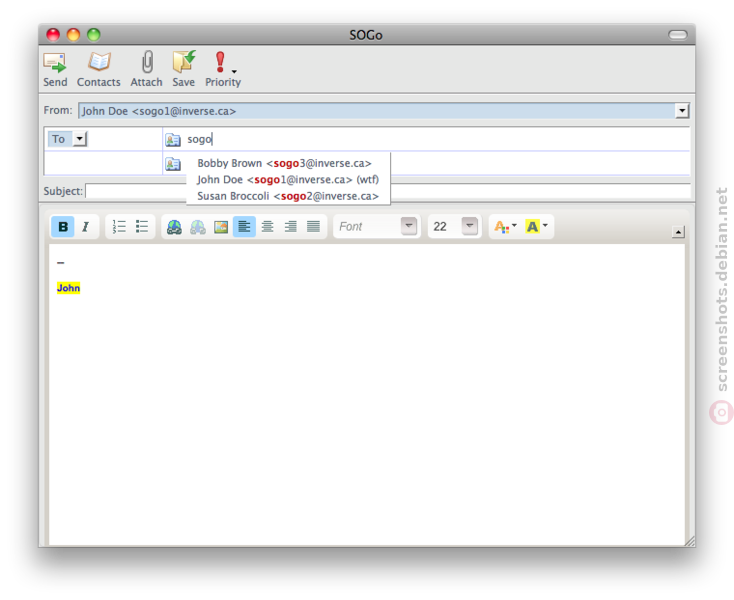Click the highlighted John signature text
This screenshot has height=600, width=734.
point(68,288)
